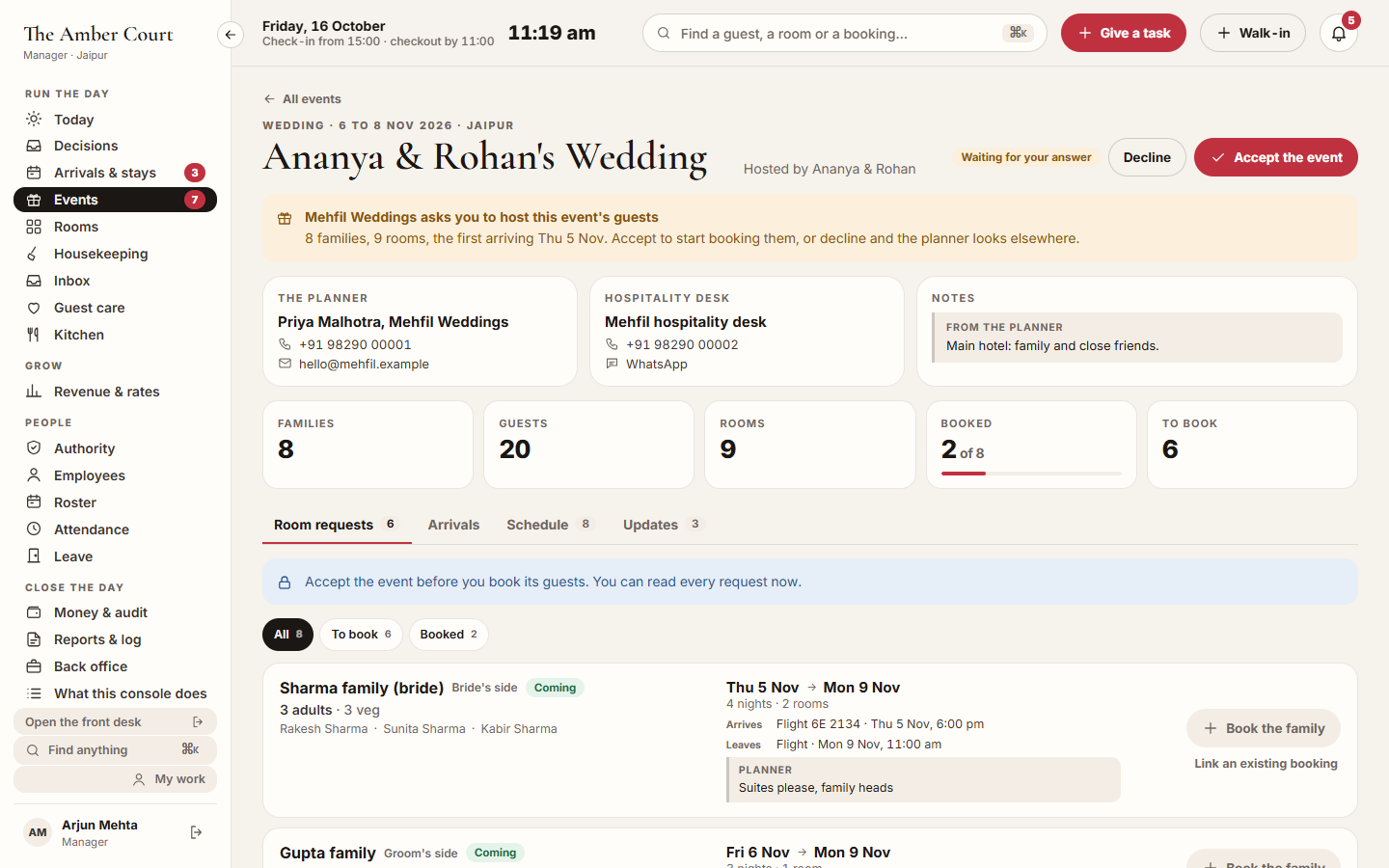Go to Decisions in the sidebar

tap(115, 146)
